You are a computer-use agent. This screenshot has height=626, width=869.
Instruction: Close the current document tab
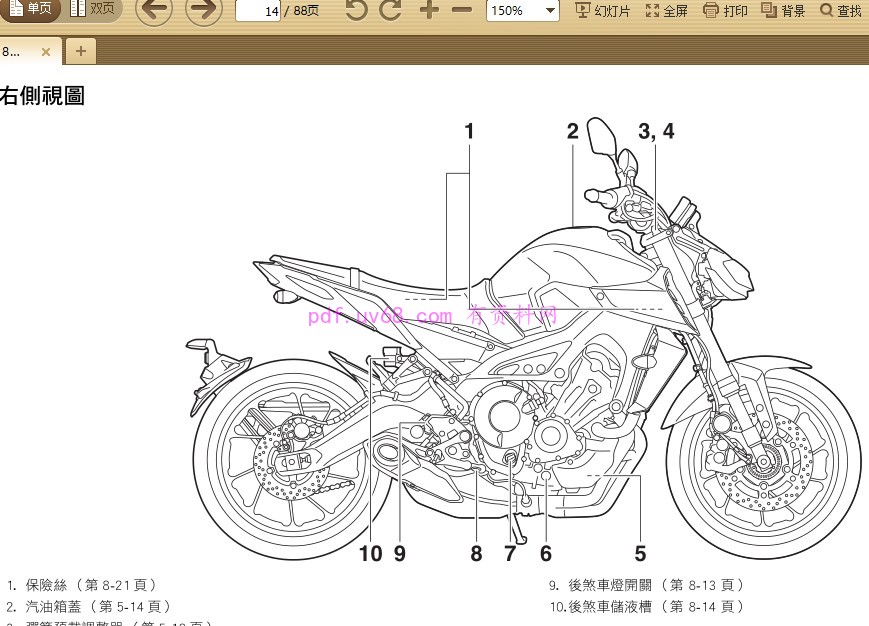46,51
